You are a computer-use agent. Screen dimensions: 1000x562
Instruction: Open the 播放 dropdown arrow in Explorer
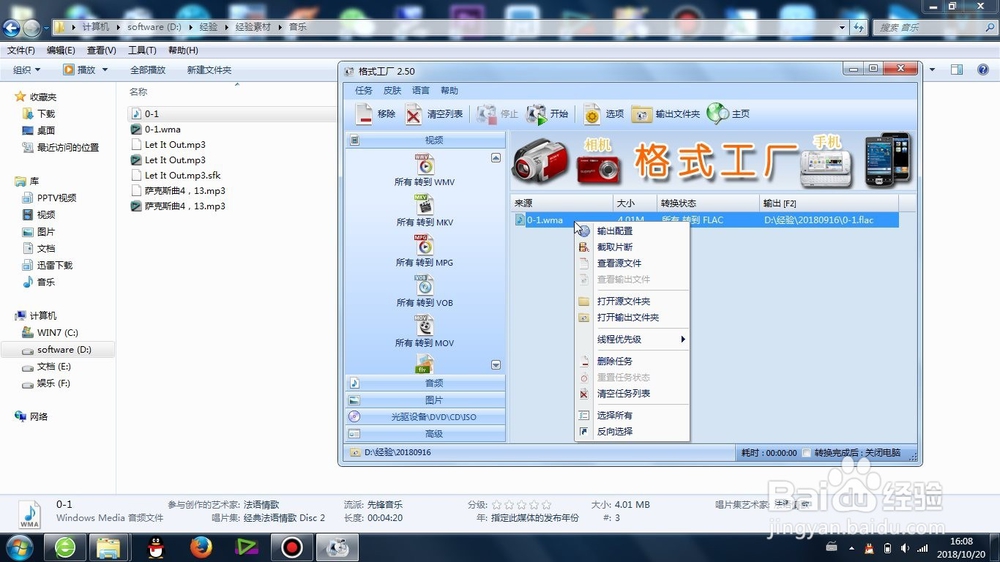click(x=105, y=70)
